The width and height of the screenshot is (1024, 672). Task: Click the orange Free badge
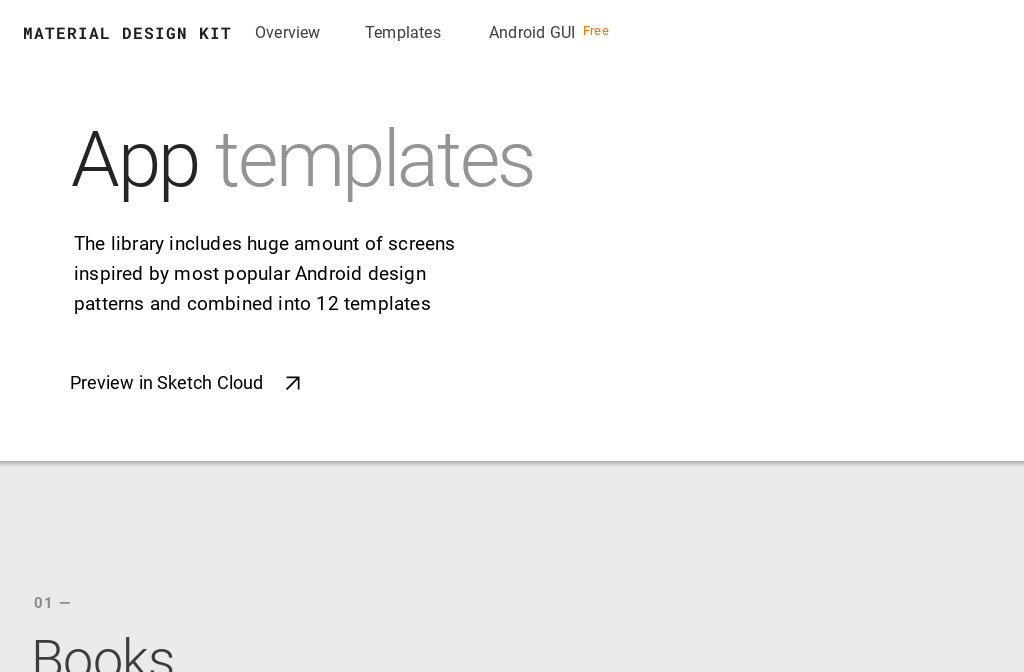[x=595, y=31]
